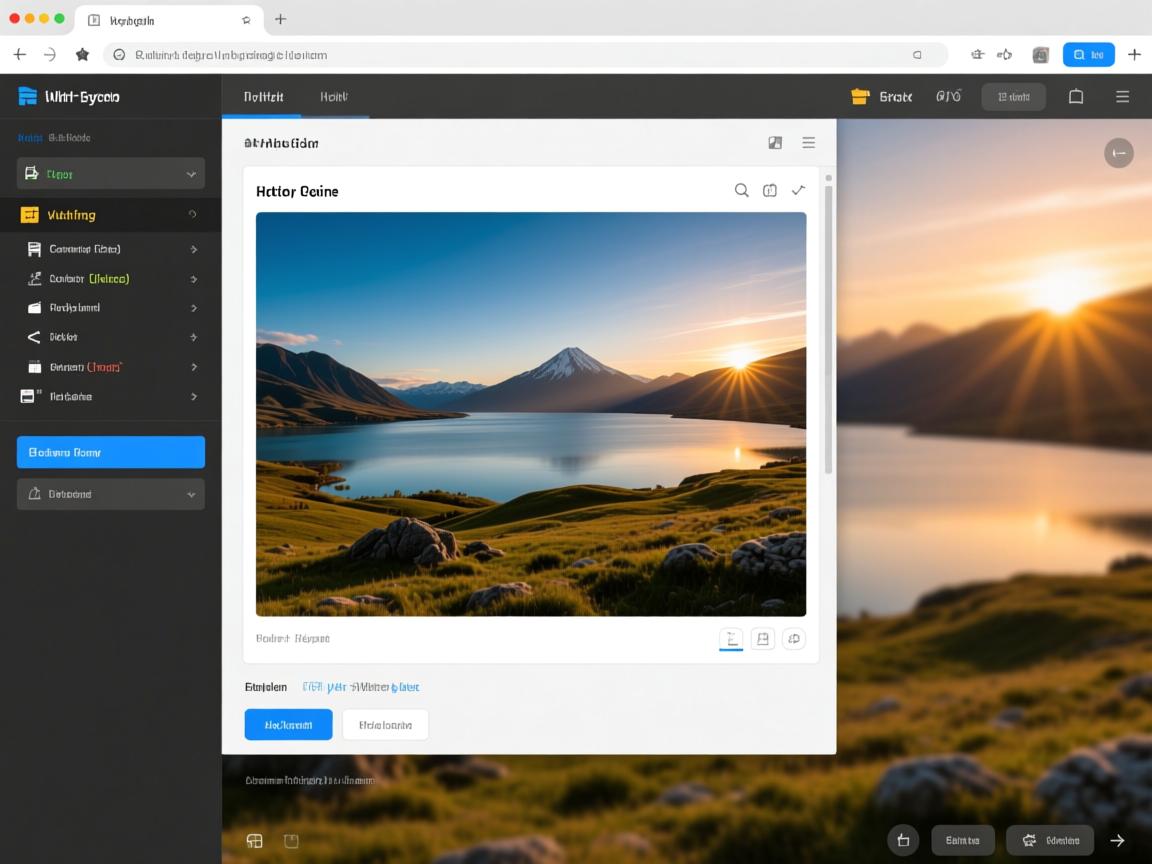The height and width of the screenshot is (864, 1152).
Task: Click the checkmark icon in the card header
Action: (798, 190)
